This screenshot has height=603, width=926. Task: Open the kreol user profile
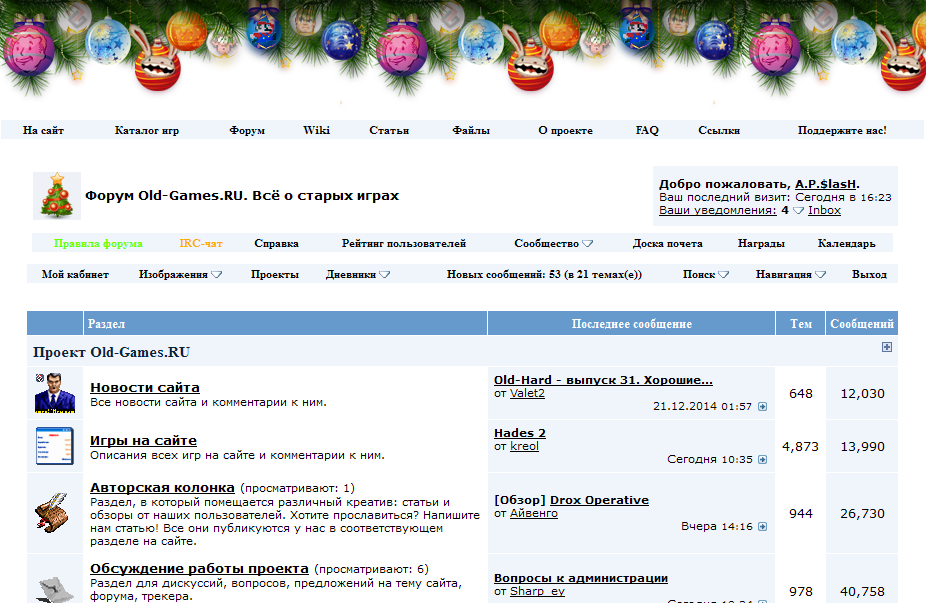coord(524,446)
